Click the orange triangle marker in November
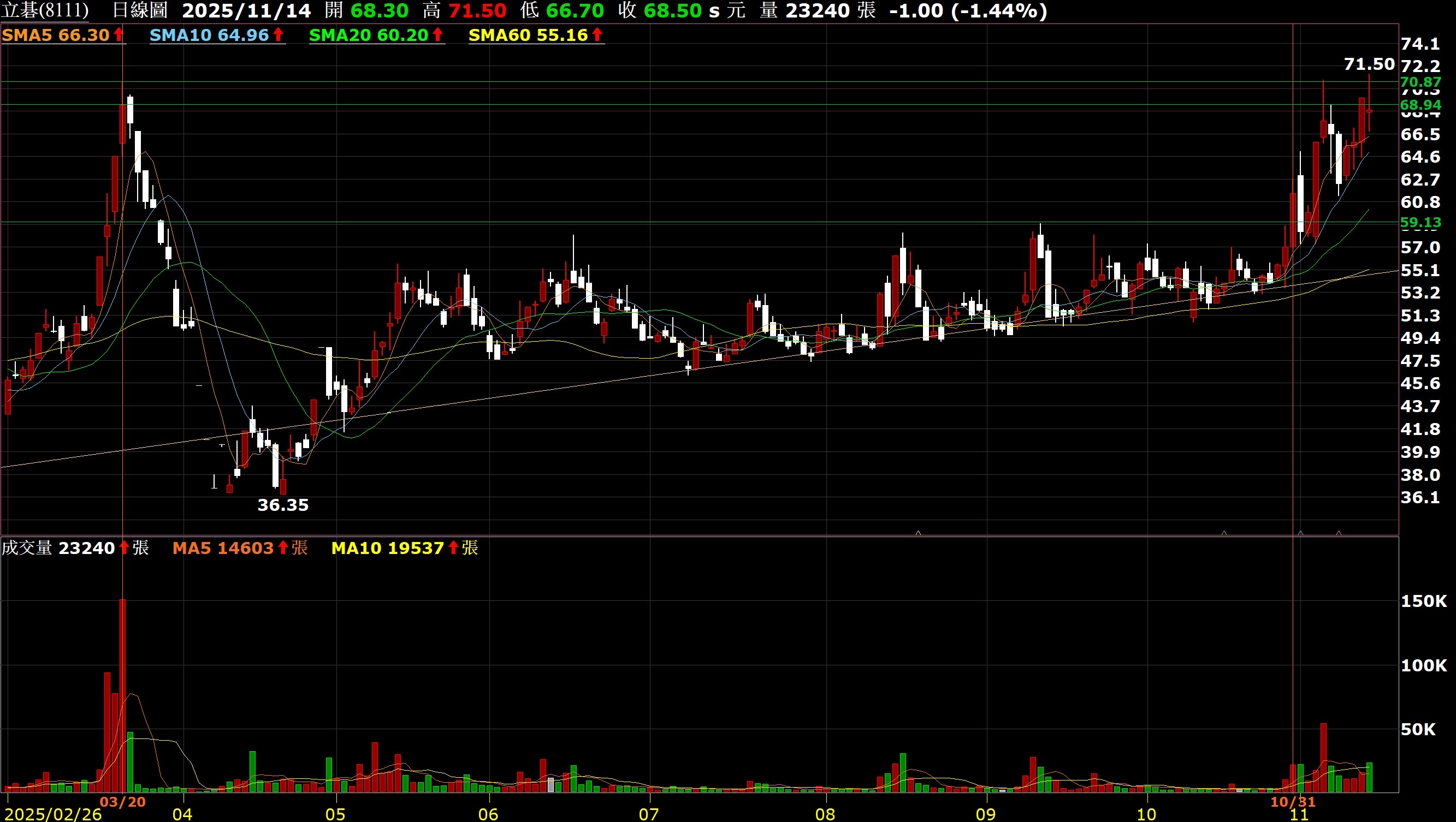This screenshot has width=1456, height=822. pyautogui.click(x=1339, y=533)
